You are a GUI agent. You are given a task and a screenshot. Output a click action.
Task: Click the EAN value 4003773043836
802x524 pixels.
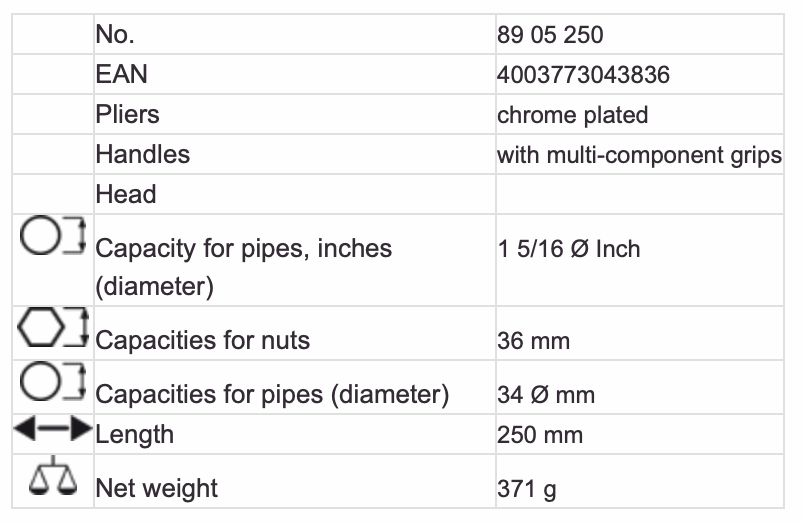[x=583, y=75]
